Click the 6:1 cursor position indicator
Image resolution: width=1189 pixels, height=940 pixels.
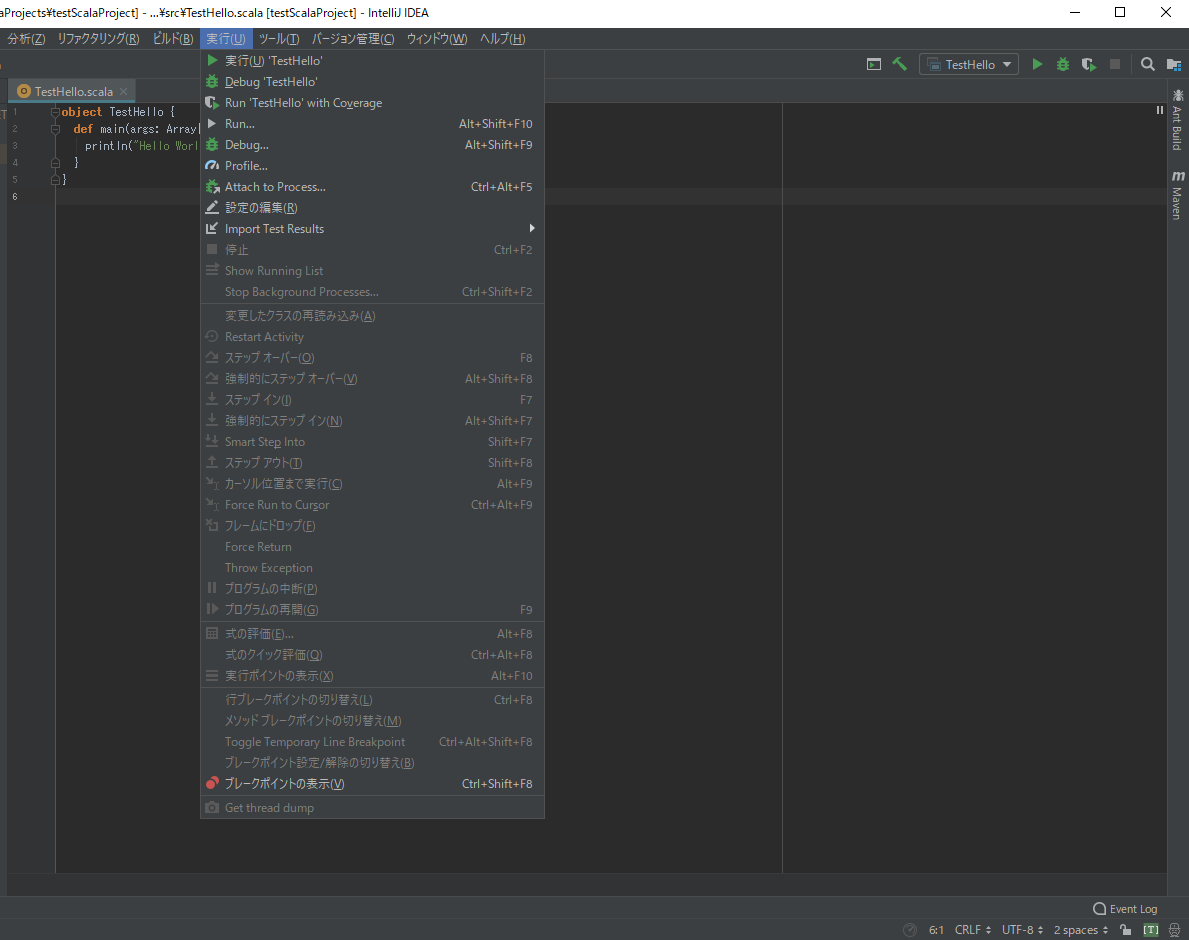click(x=936, y=930)
